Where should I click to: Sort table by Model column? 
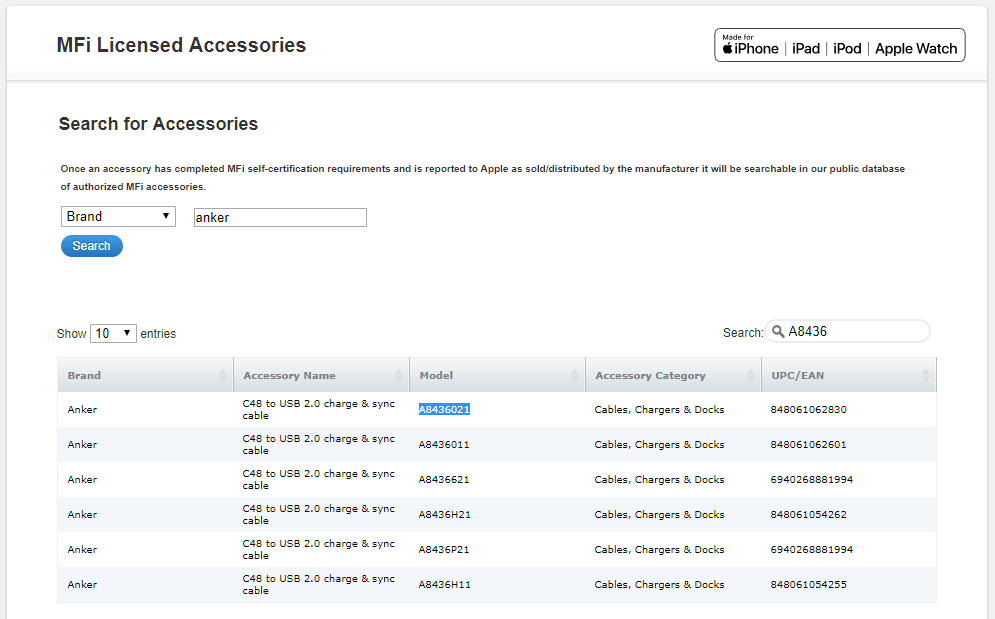click(498, 375)
